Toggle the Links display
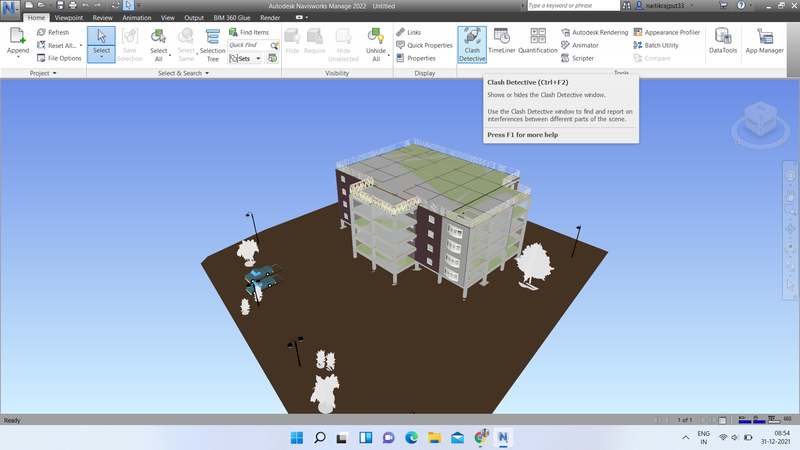Viewport: 800px width, 450px height. point(409,32)
